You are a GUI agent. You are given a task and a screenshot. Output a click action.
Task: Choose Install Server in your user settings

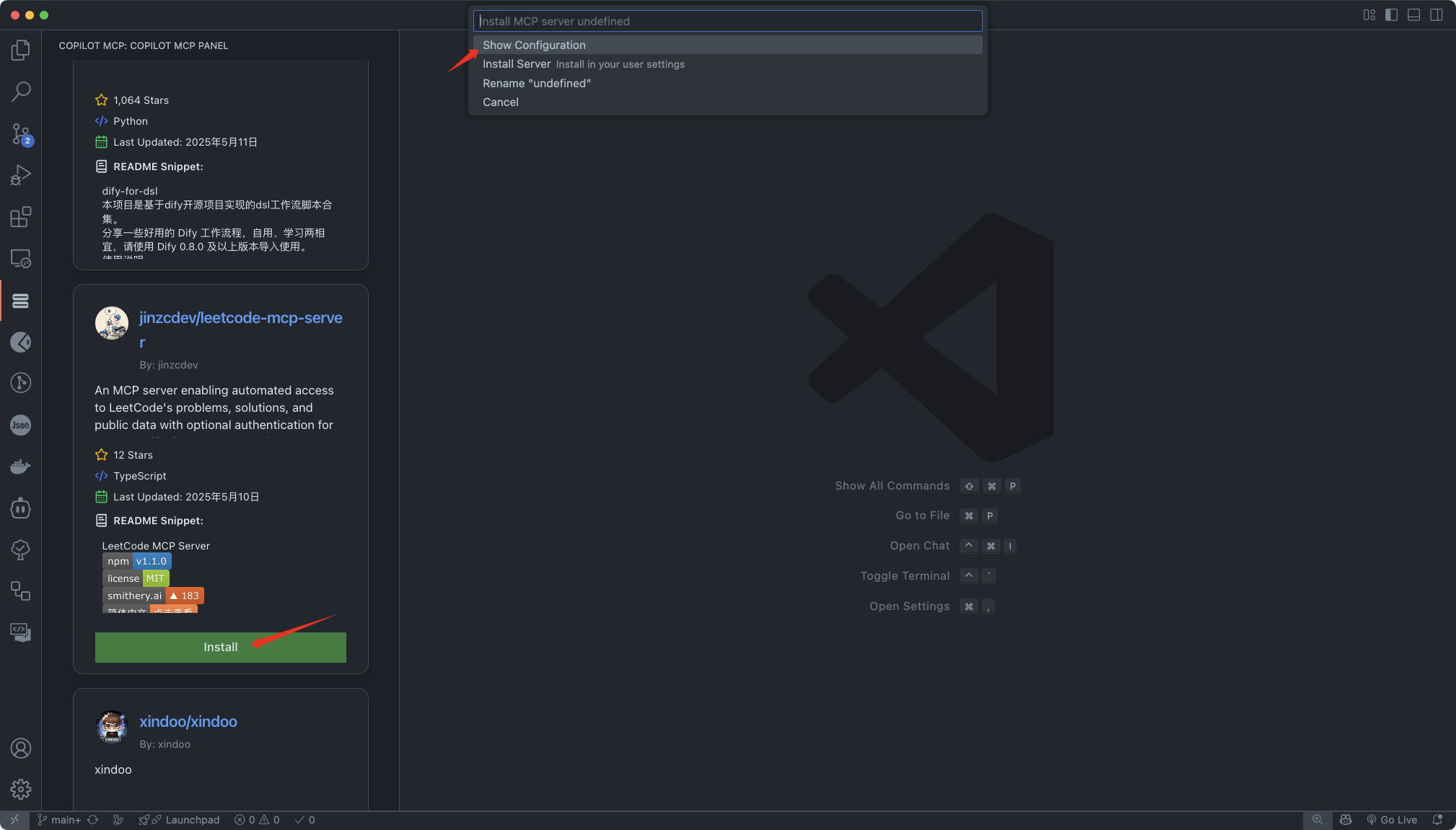point(728,64)
